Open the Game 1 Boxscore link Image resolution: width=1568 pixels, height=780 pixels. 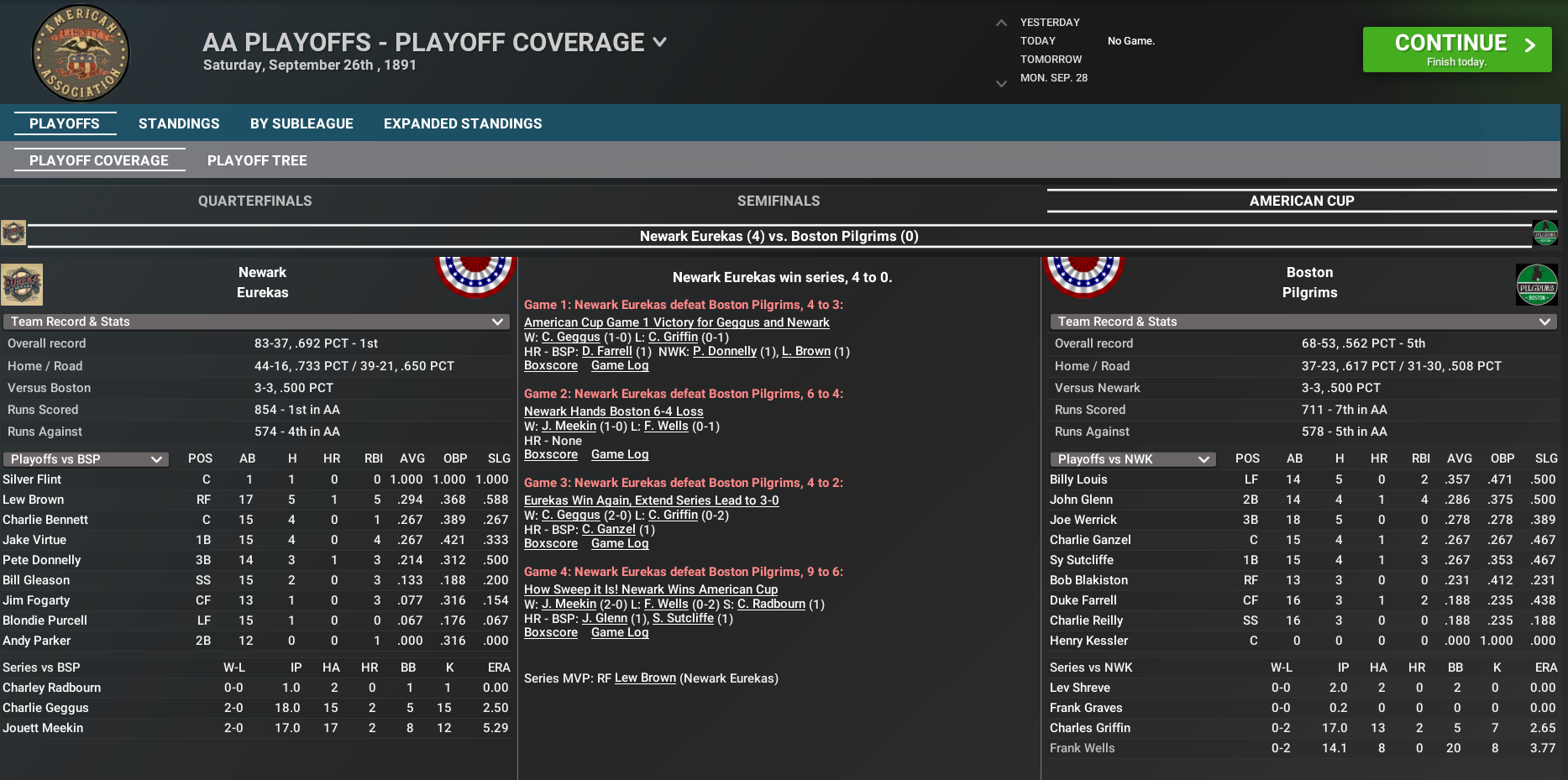[550, 365]
